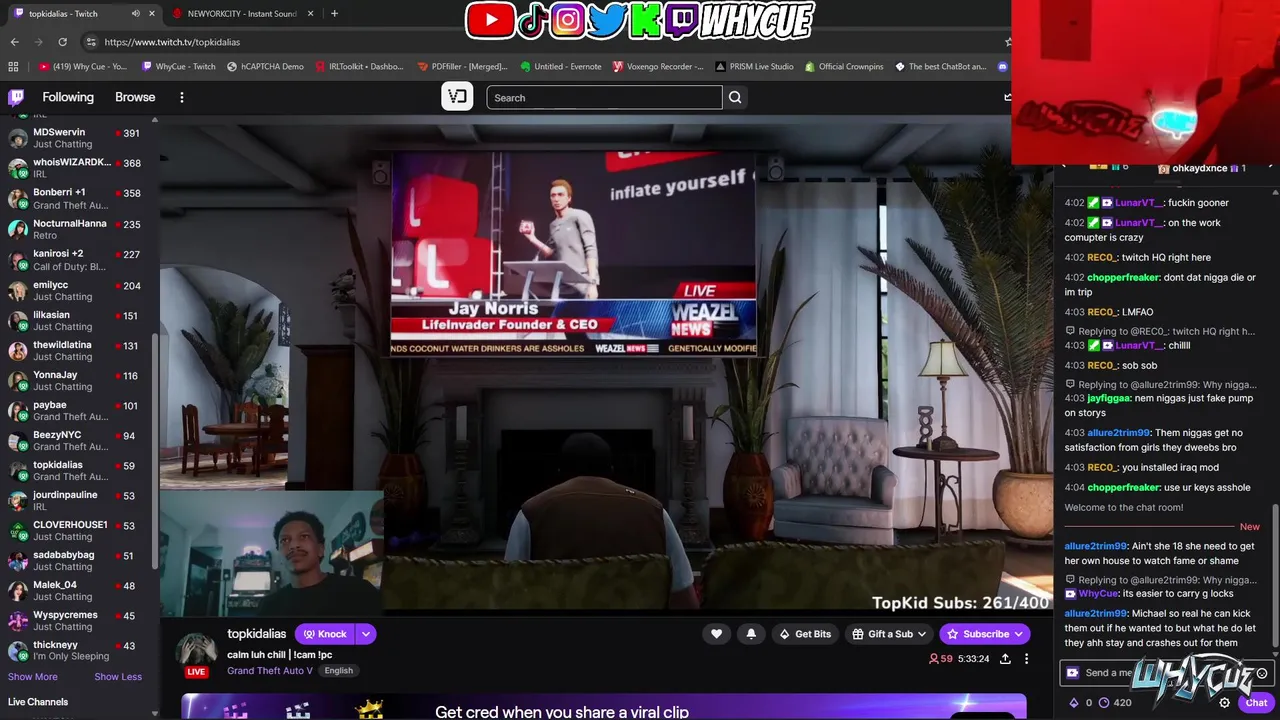
Task: Open the Untitled - Evernote bookmark
Action: [561, 66]
